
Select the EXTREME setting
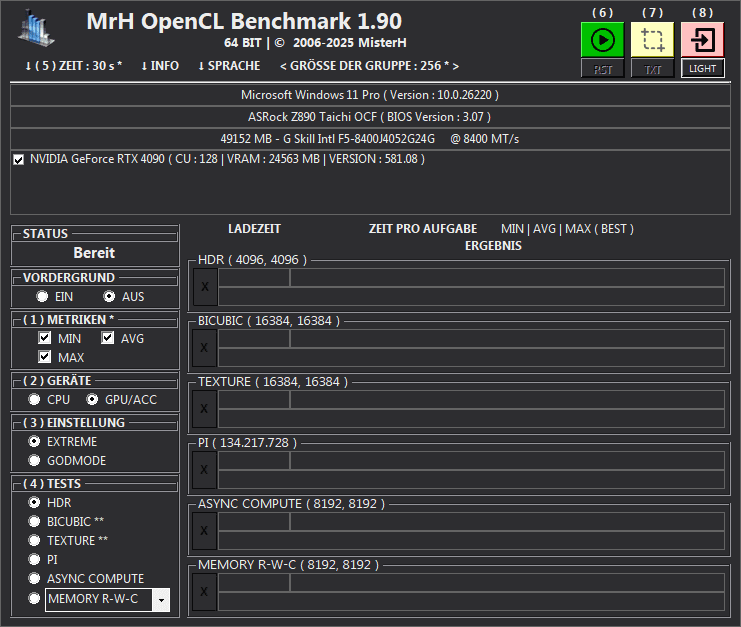tap(34, 441)
